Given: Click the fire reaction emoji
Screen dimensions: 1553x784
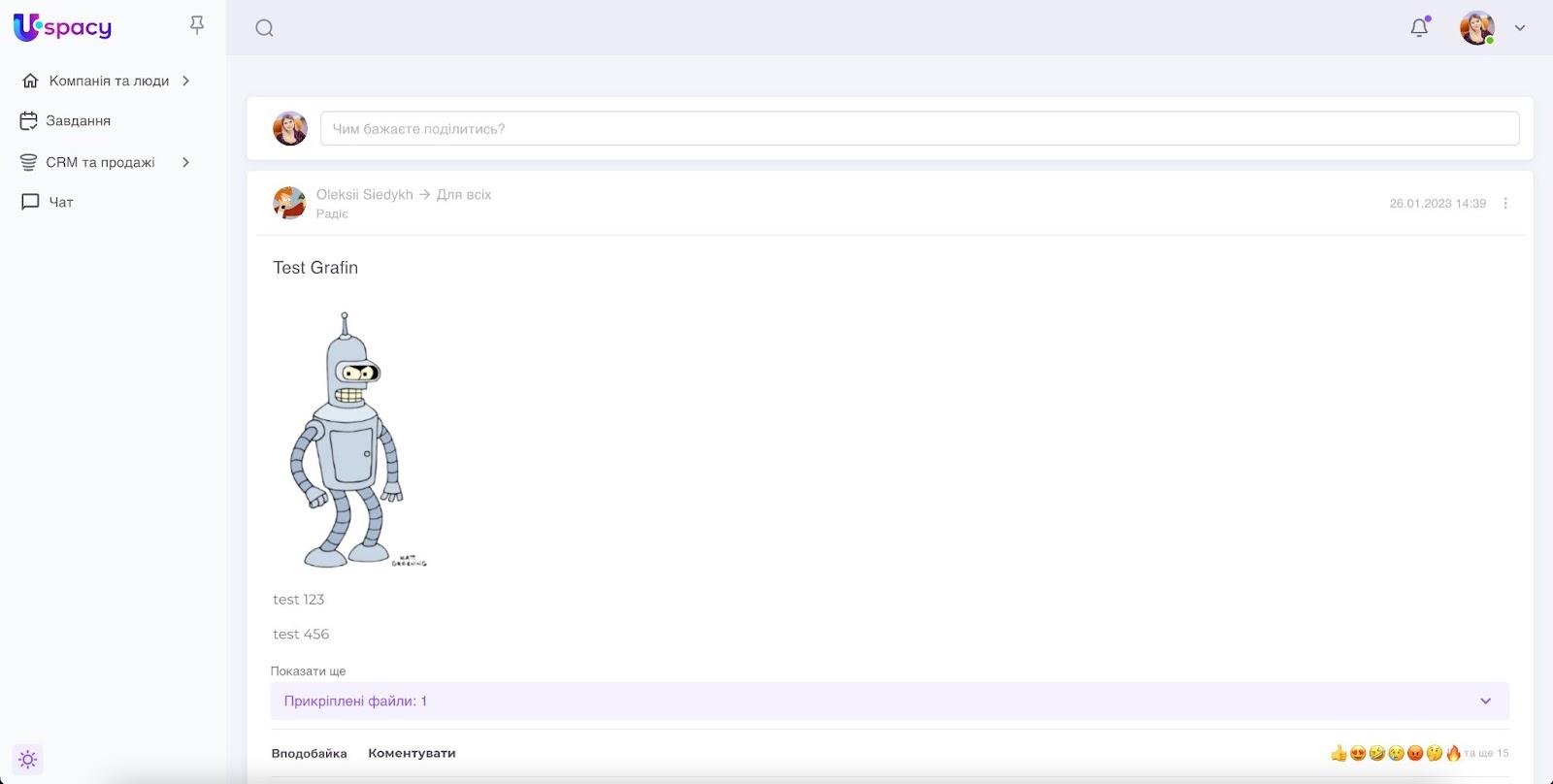Looking at the screenshot, I should 1453,753.
